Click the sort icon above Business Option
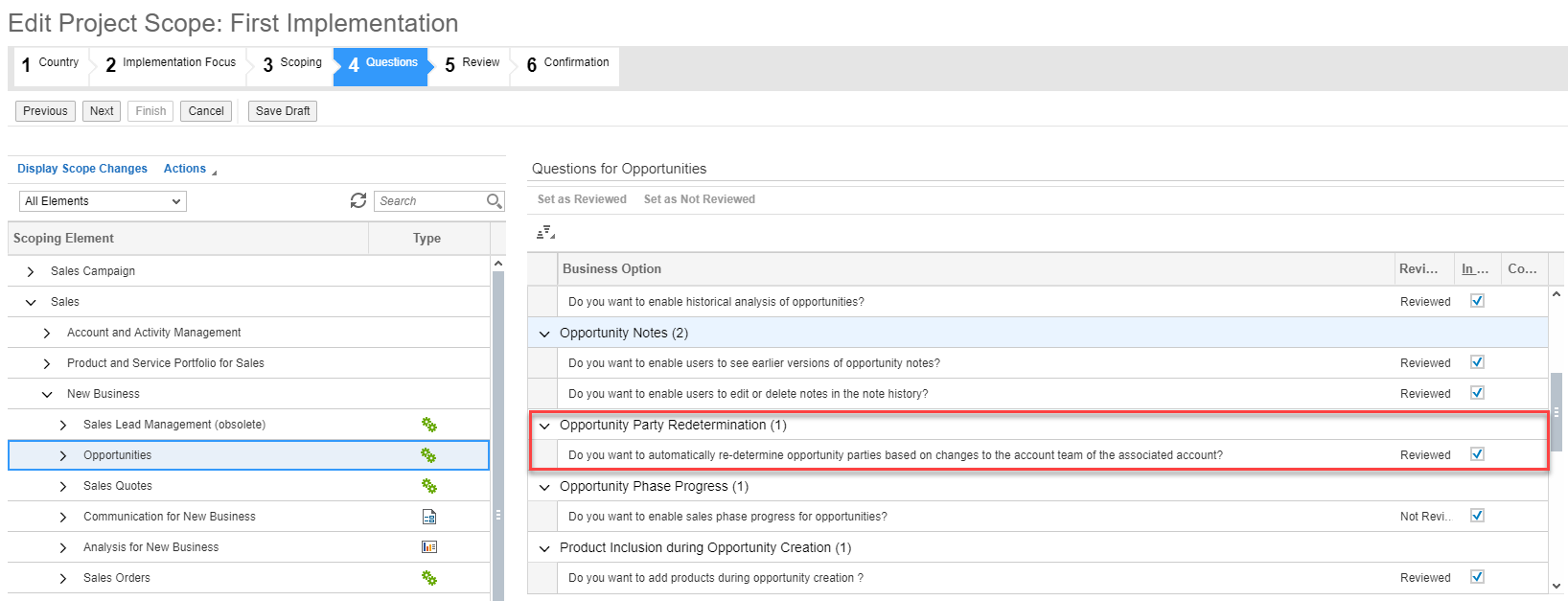This screenshot has width=1568, height=601. pyautogui.click(x=545, y=232)
